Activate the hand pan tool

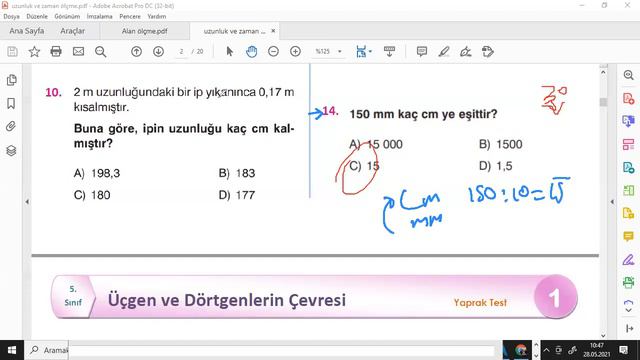pos(251,51)
